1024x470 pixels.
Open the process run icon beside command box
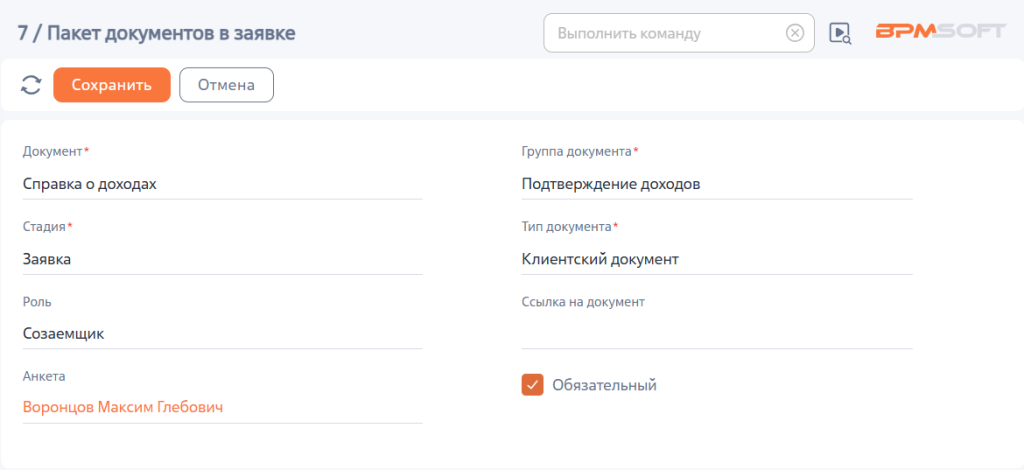click(x=840, y=33)
